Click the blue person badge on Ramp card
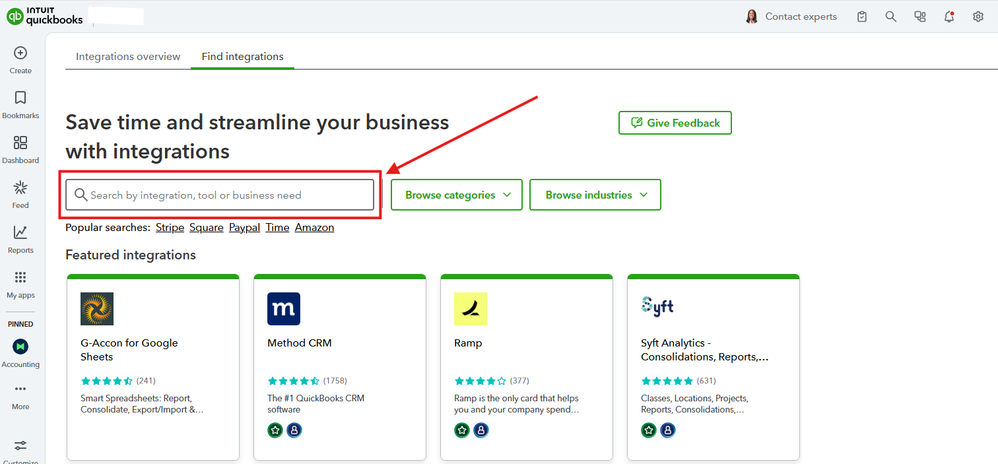Screen dimensions: 998x464 (481, 430)
